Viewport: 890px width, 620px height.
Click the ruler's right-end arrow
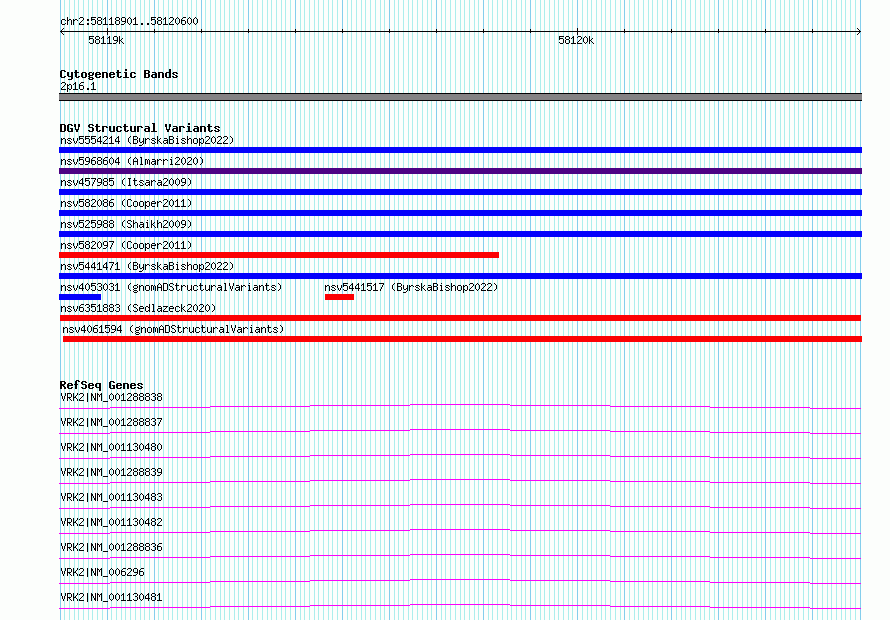click(859, 32)
